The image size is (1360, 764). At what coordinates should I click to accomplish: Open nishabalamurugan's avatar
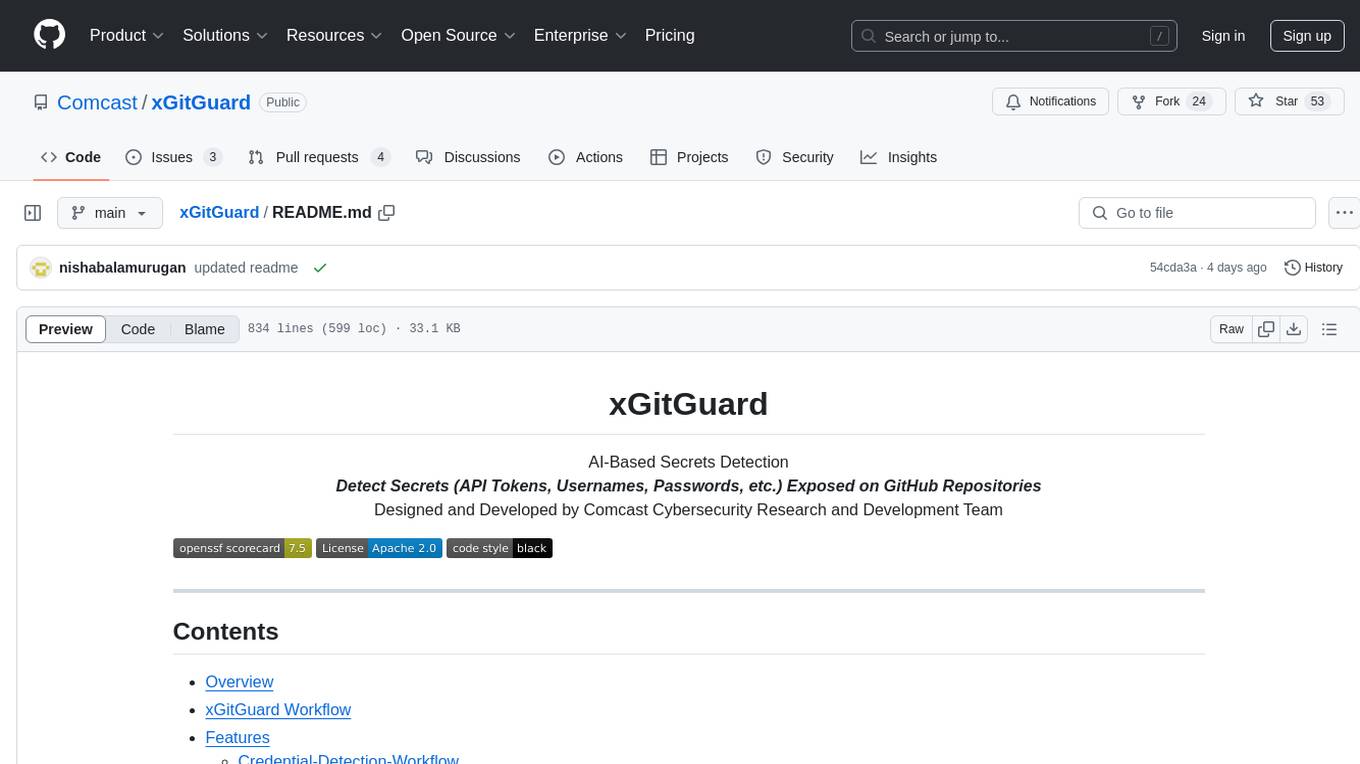pyautogui.click(x=41, y=268)
